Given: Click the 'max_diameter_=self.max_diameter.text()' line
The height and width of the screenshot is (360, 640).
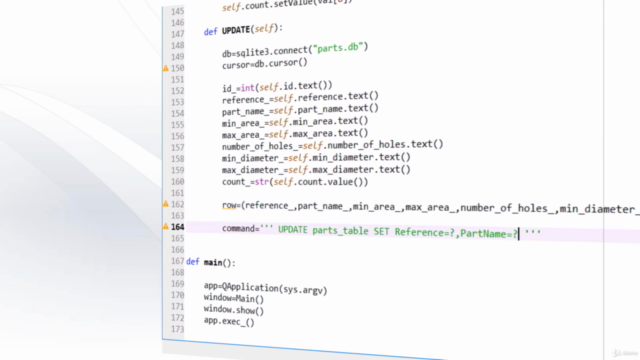Looking at the screenshot, I should (316, 170).
